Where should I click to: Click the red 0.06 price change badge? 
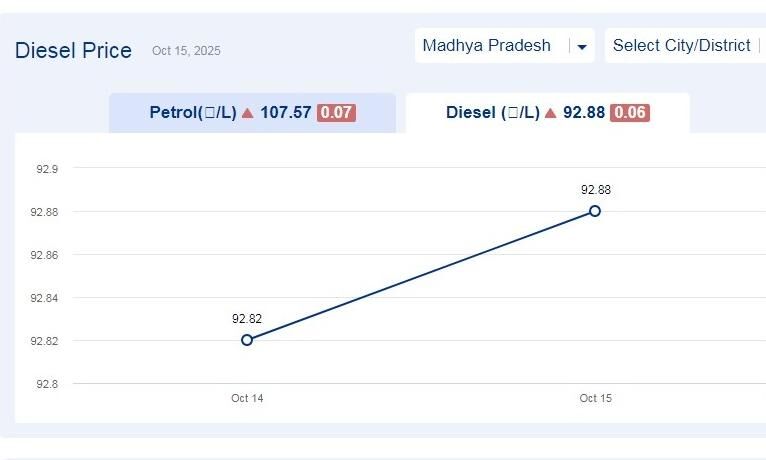coord(630,113)
